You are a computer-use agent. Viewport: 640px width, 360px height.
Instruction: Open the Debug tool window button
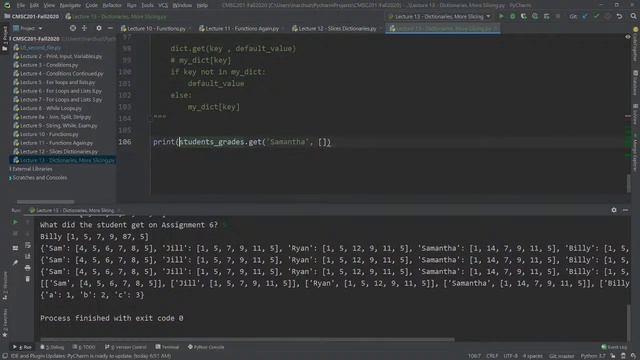(52, 347)
